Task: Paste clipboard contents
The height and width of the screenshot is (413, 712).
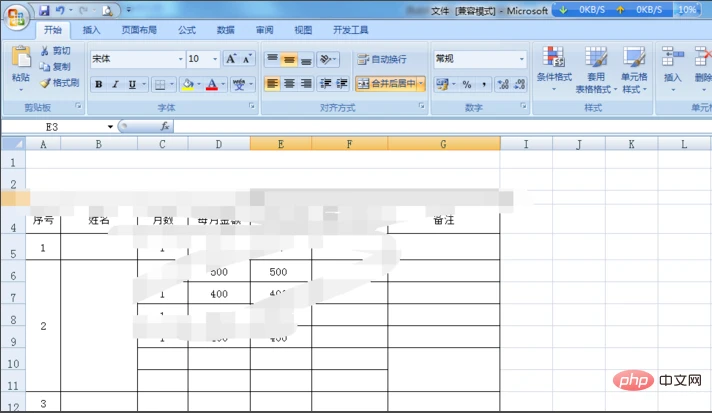Action: point(21,67)
